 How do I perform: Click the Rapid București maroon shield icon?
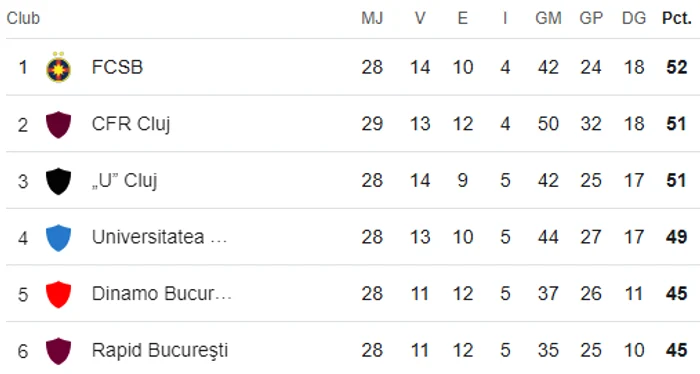[58, 351]
